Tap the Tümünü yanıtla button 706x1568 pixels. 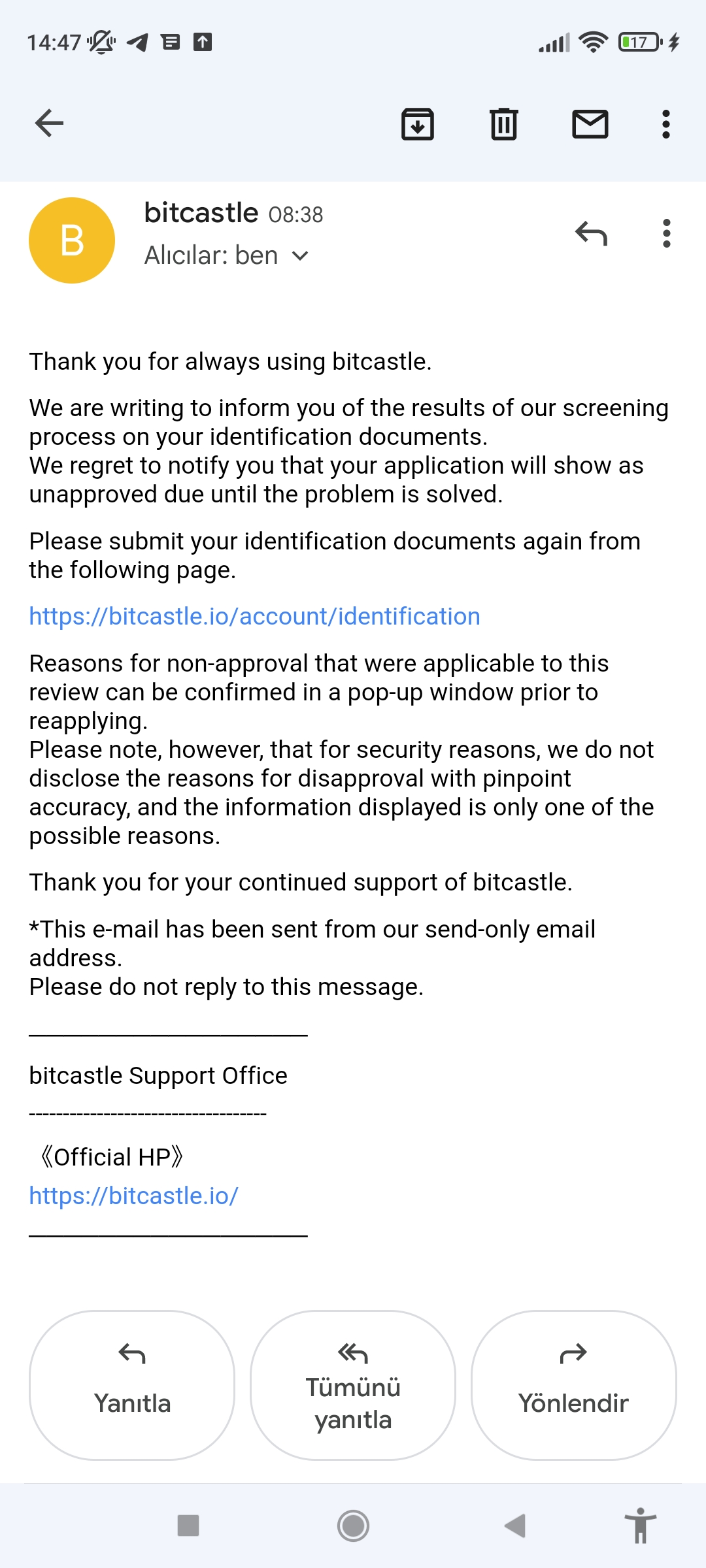[x=353, y=1385]
